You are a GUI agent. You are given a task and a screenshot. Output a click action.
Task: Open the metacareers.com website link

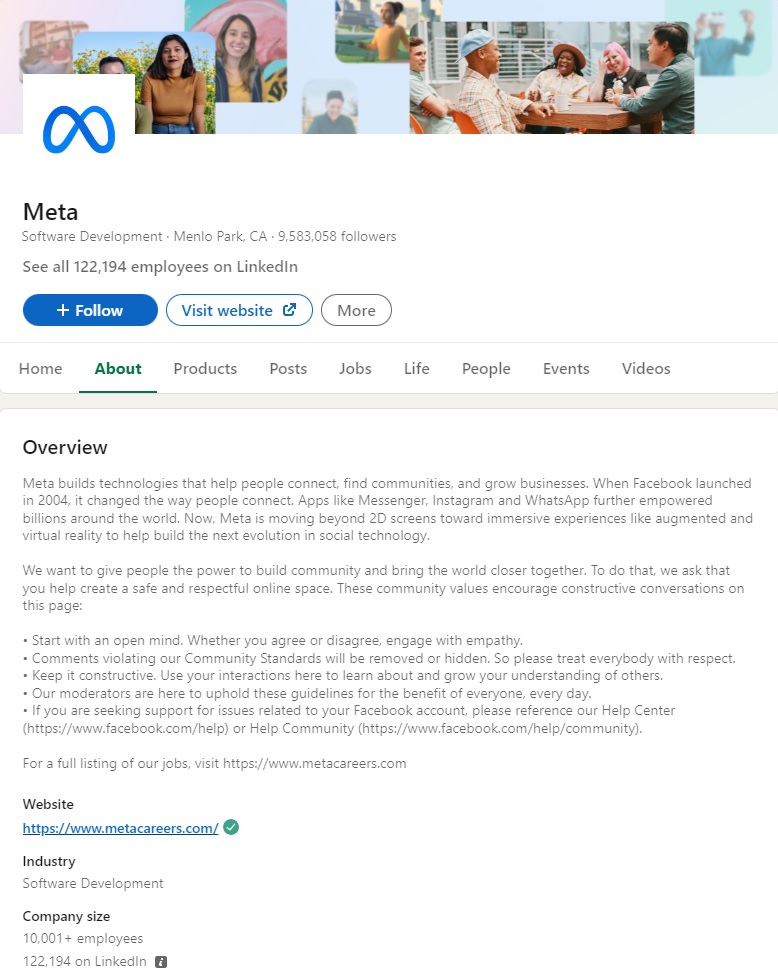coord(119,827)
